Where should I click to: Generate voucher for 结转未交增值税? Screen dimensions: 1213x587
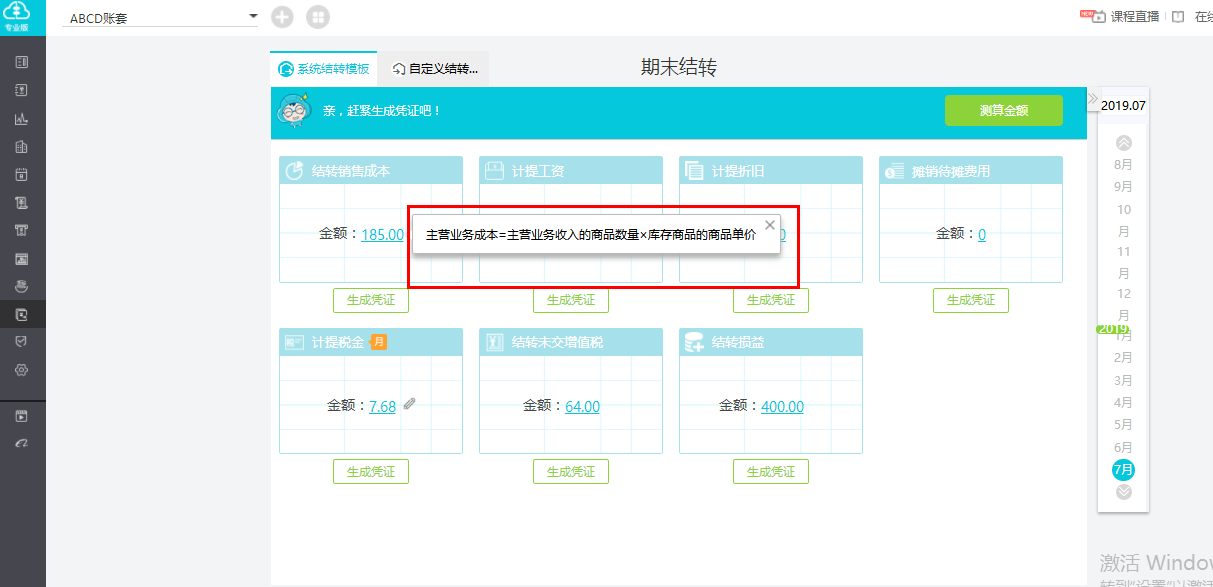coord(571,471)
